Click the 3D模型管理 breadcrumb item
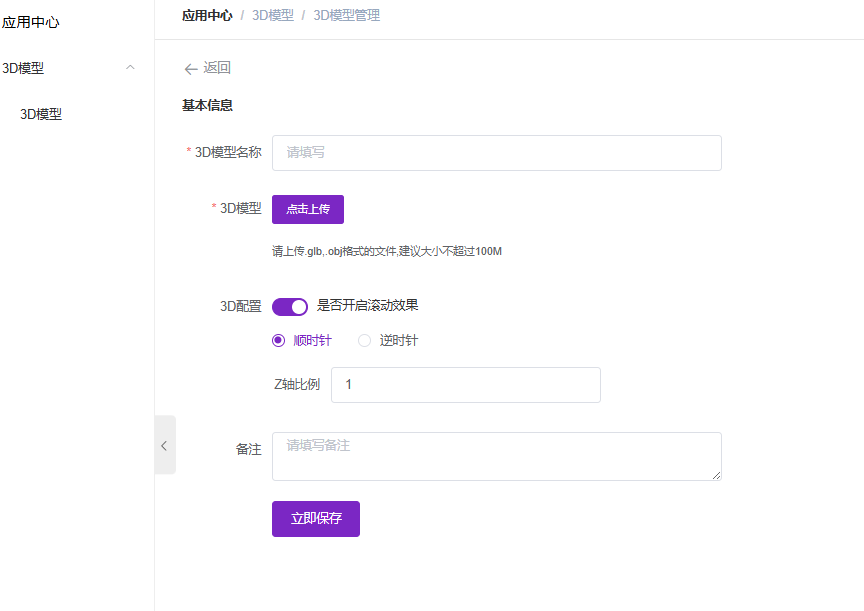Screen dimensions: 864x611 346,15
